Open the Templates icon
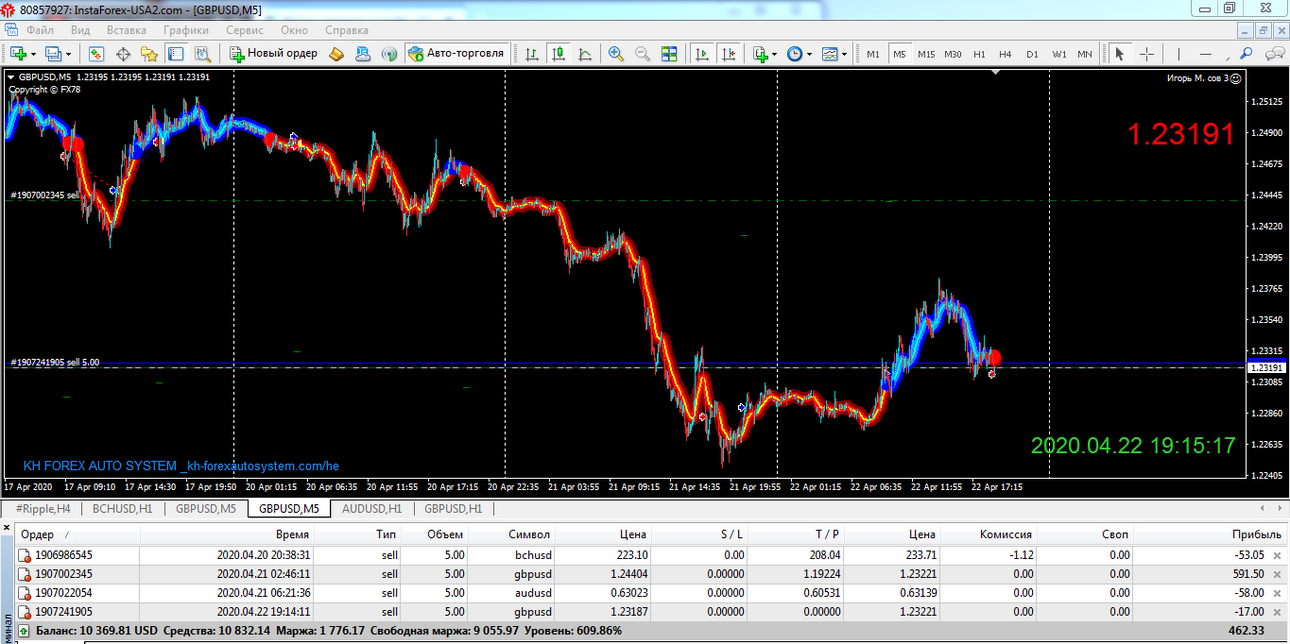Viewport: 1290px width, 644px height. [x=829, y=54]
